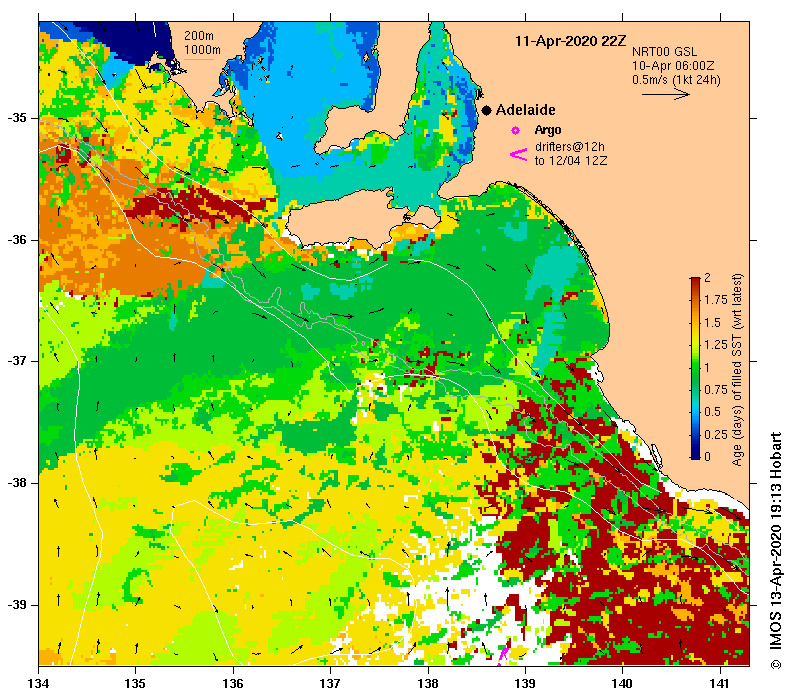Click the color bar tick label 1.5
791x700 pixels.
pos(712,322)
